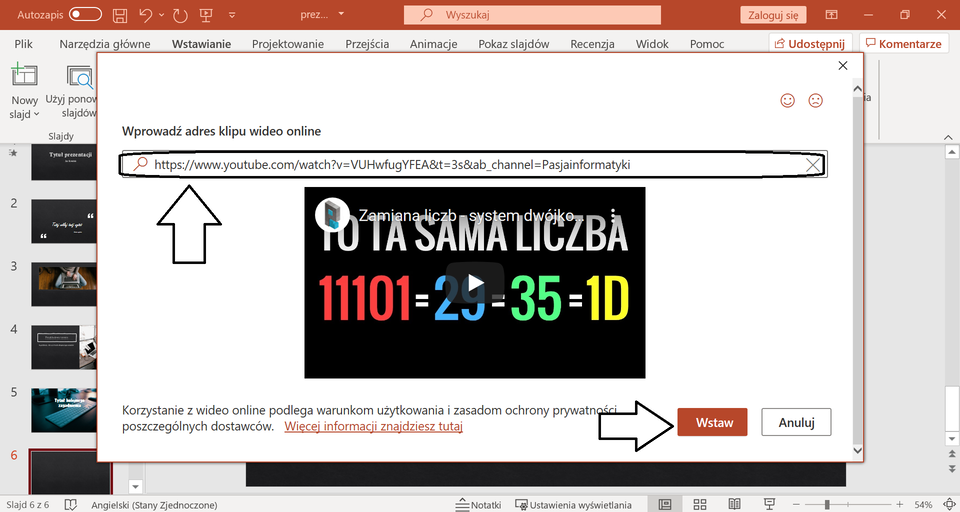
Task: Close the online video dialog
Action: coord(843,66)
